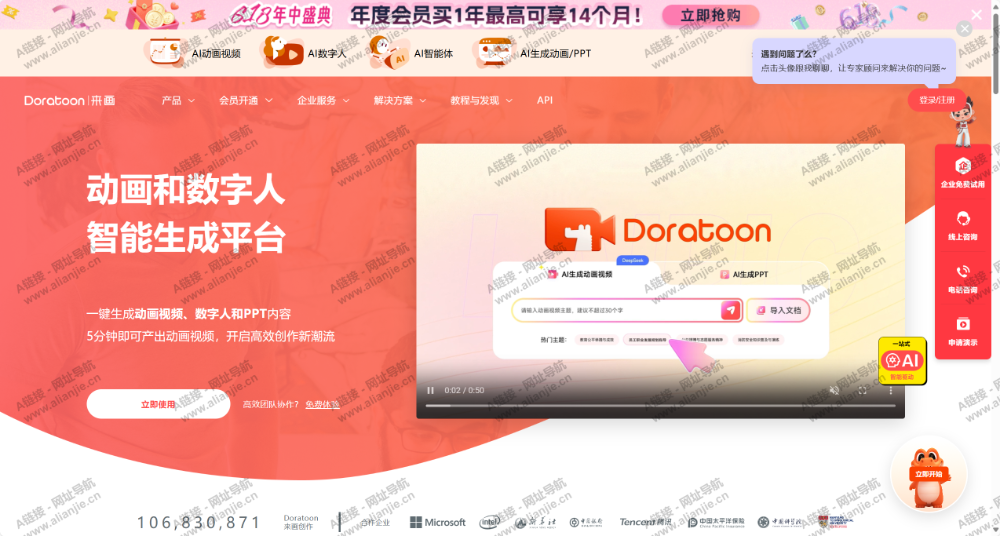Click the Doratoon 来画 logo
This screenshot has width=1000, height=536.
70,100
